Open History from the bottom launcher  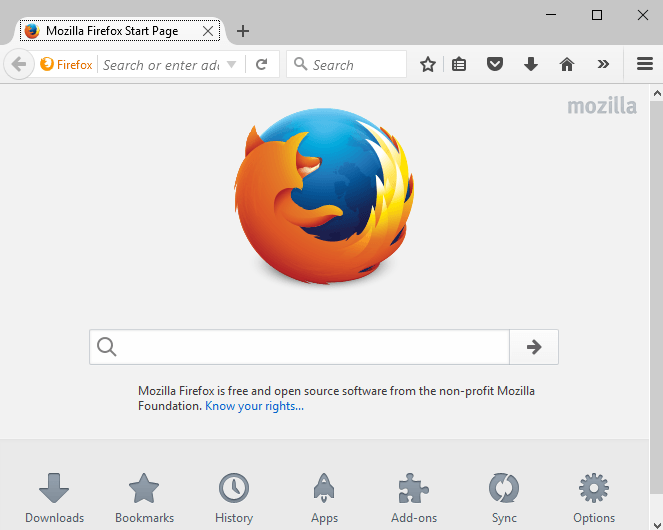pyautogui.click(x=234, y=497)
